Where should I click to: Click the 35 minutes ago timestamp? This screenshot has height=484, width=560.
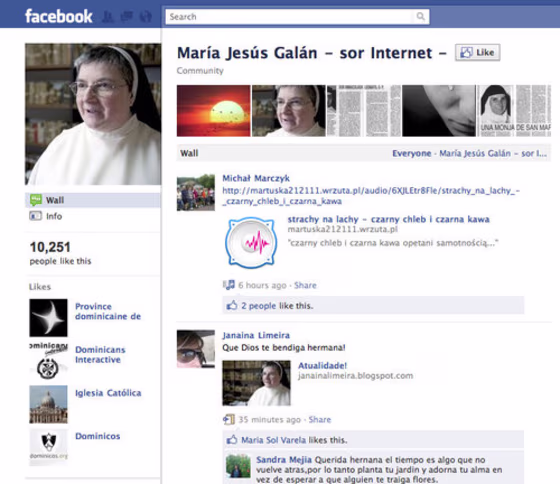[270, 419]
